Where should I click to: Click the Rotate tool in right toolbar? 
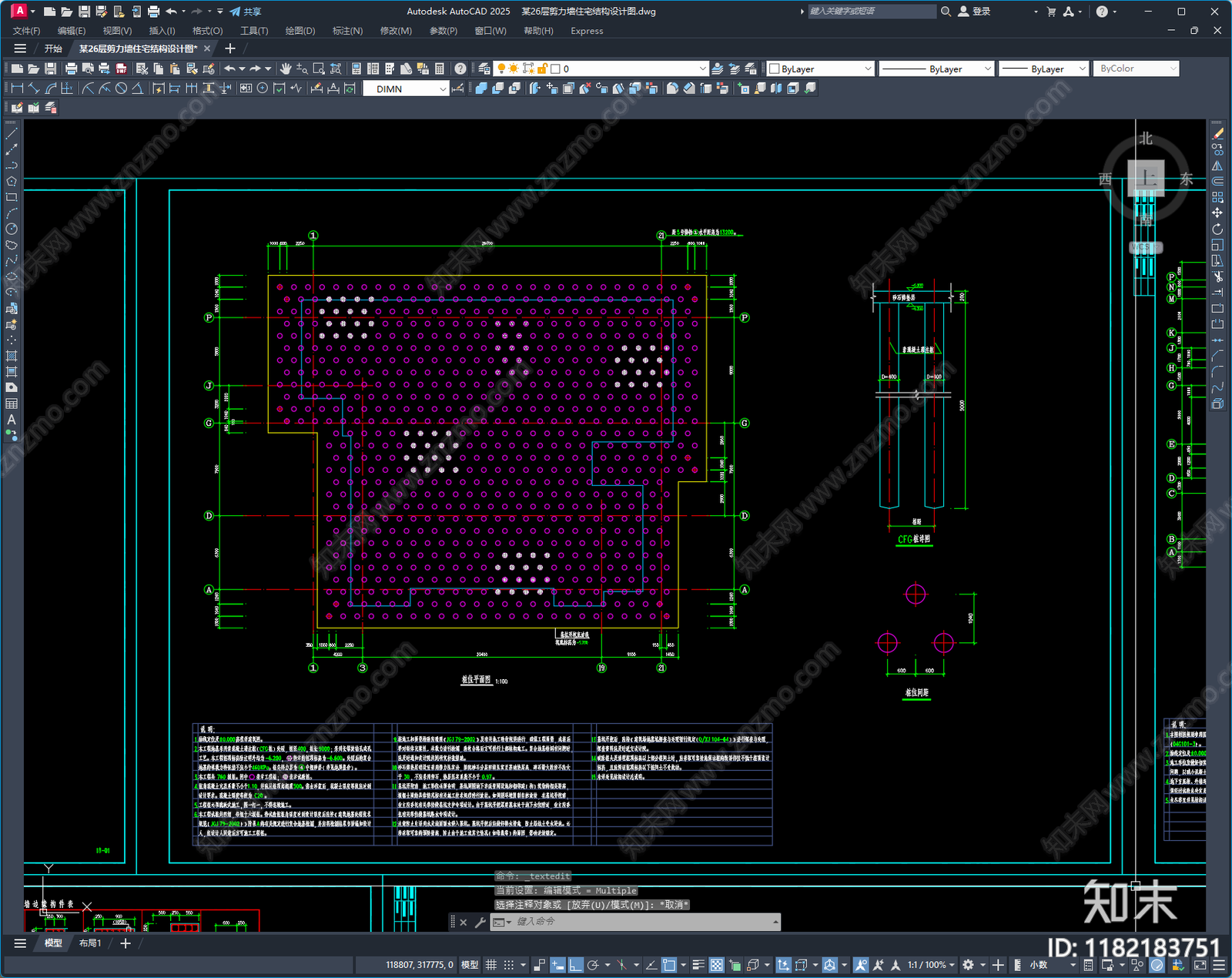tap(1217, 229)
